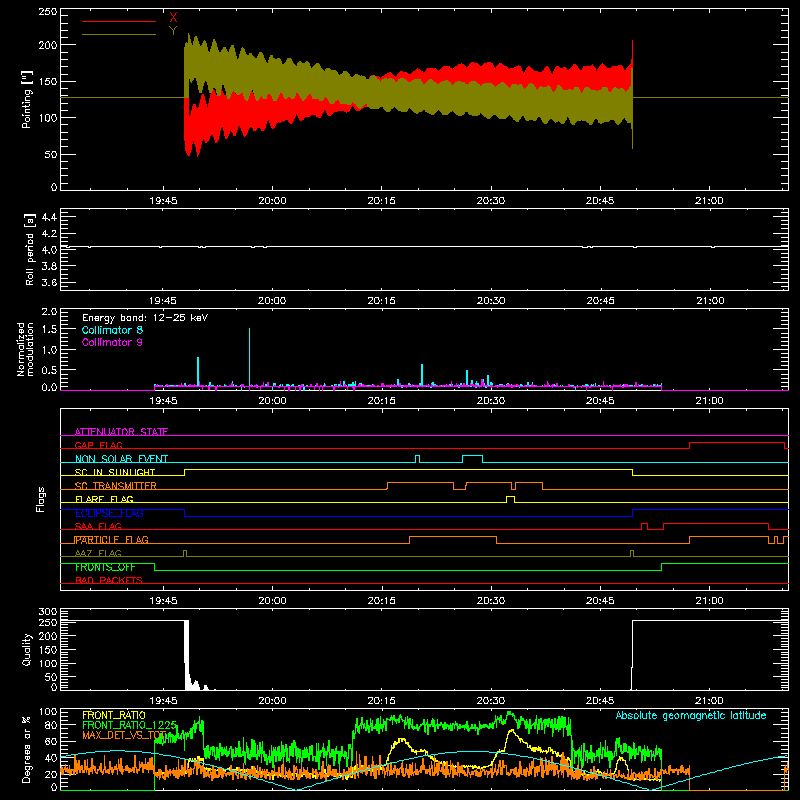Image resolution: width=800 pixels, height=800 pixels.
Task: Click the NON_SOLAR_EVENT flag label
Action: tap(121, 459)
